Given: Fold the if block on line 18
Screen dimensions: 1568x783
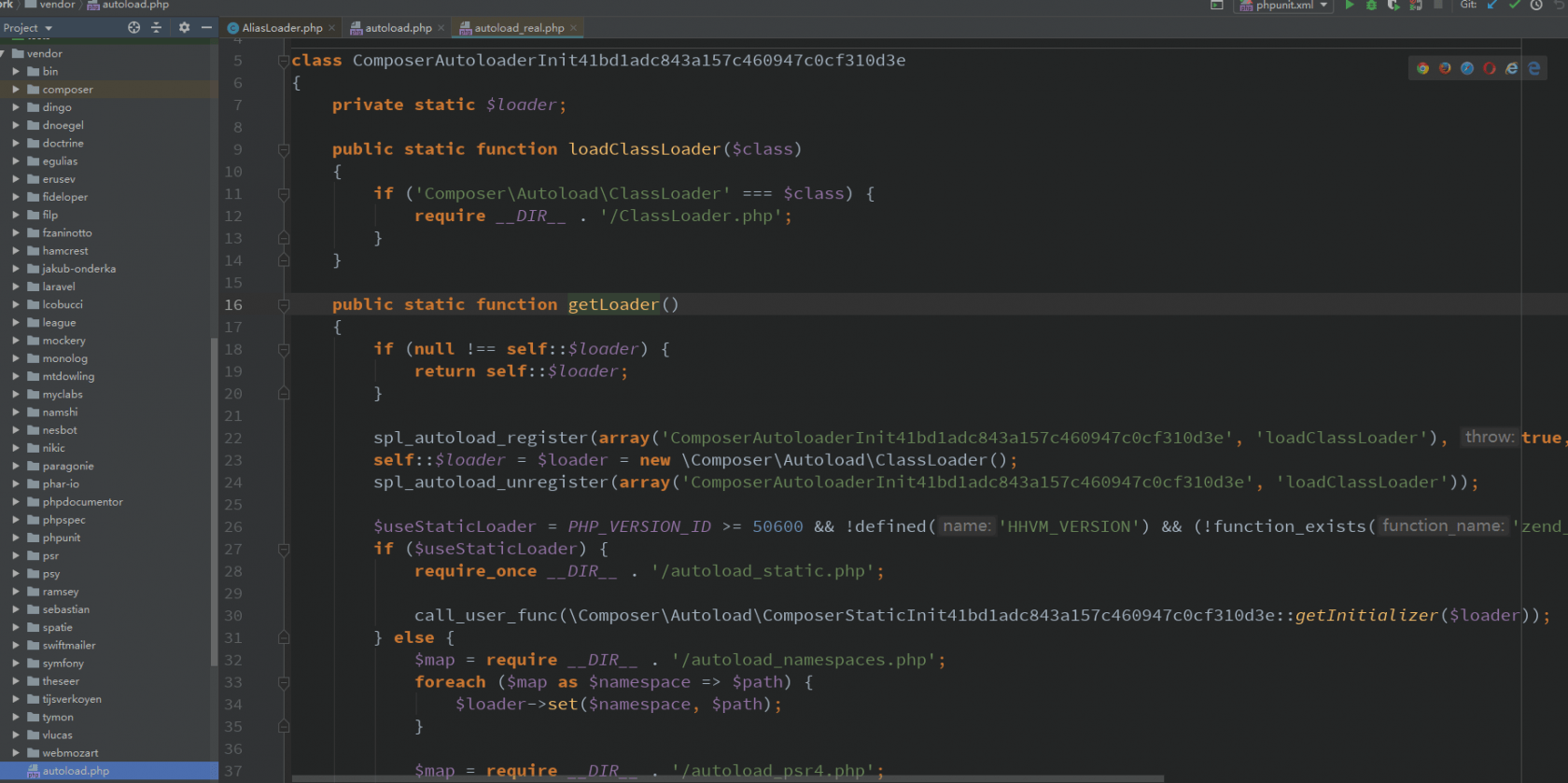Looking at the screenshot, I should pyautogui.click(x=284, y=349).
